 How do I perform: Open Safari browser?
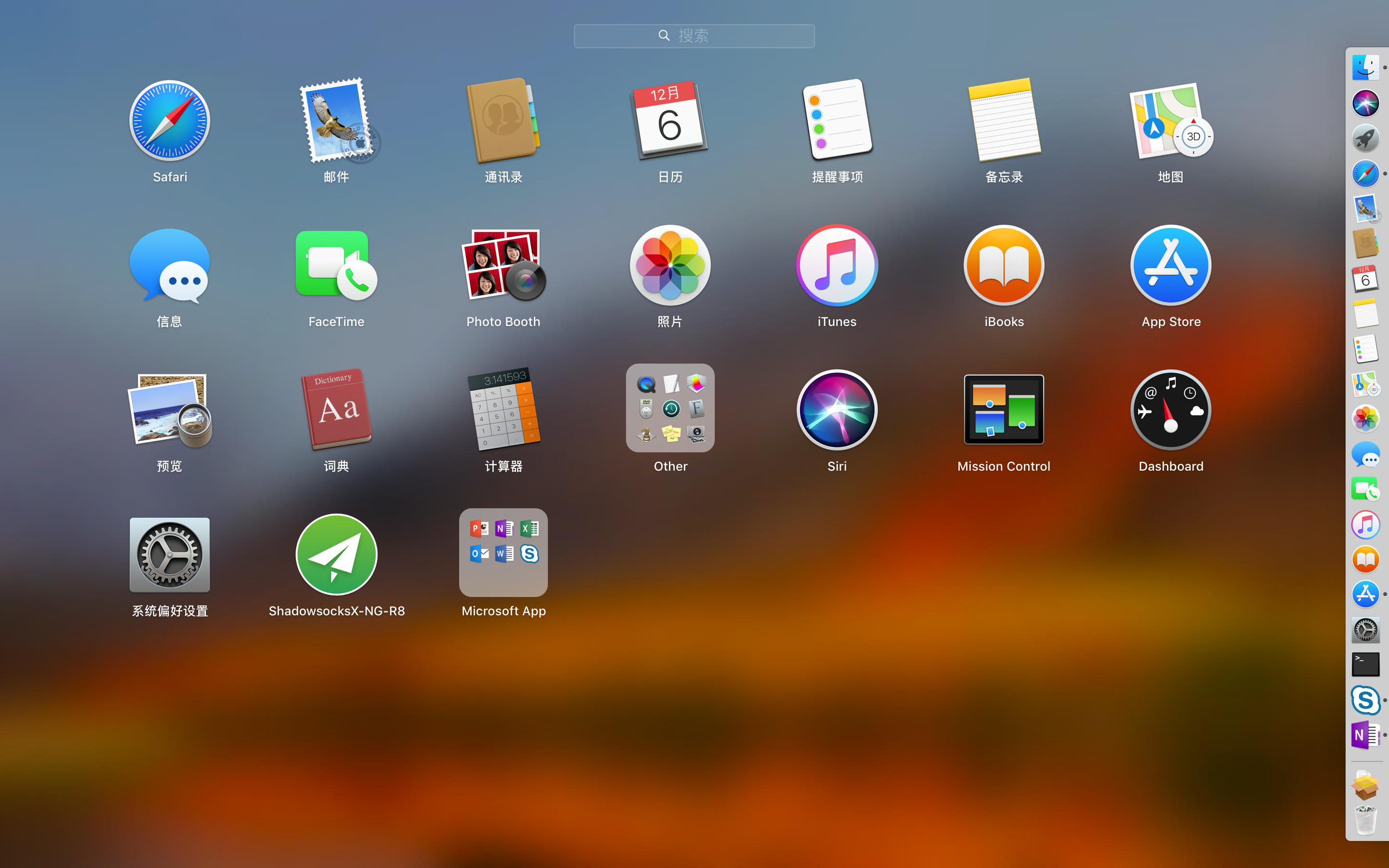170,120
